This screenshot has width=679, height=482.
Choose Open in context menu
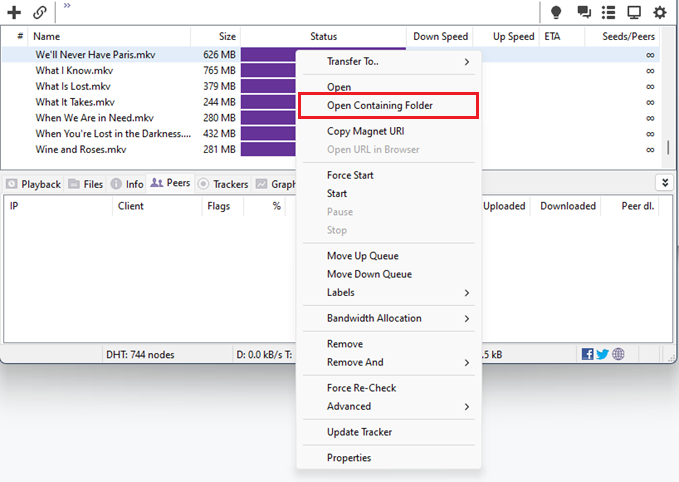pos(389,87)
